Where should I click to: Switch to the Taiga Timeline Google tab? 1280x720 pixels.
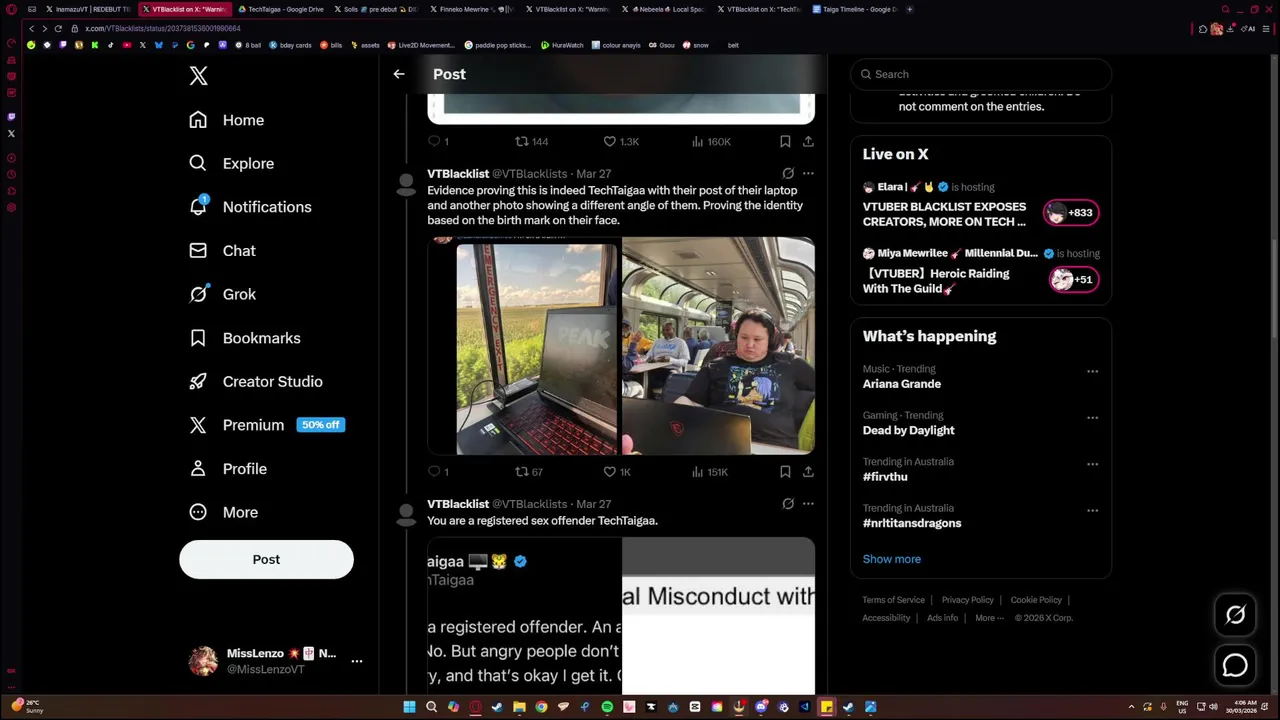(855, 9)
